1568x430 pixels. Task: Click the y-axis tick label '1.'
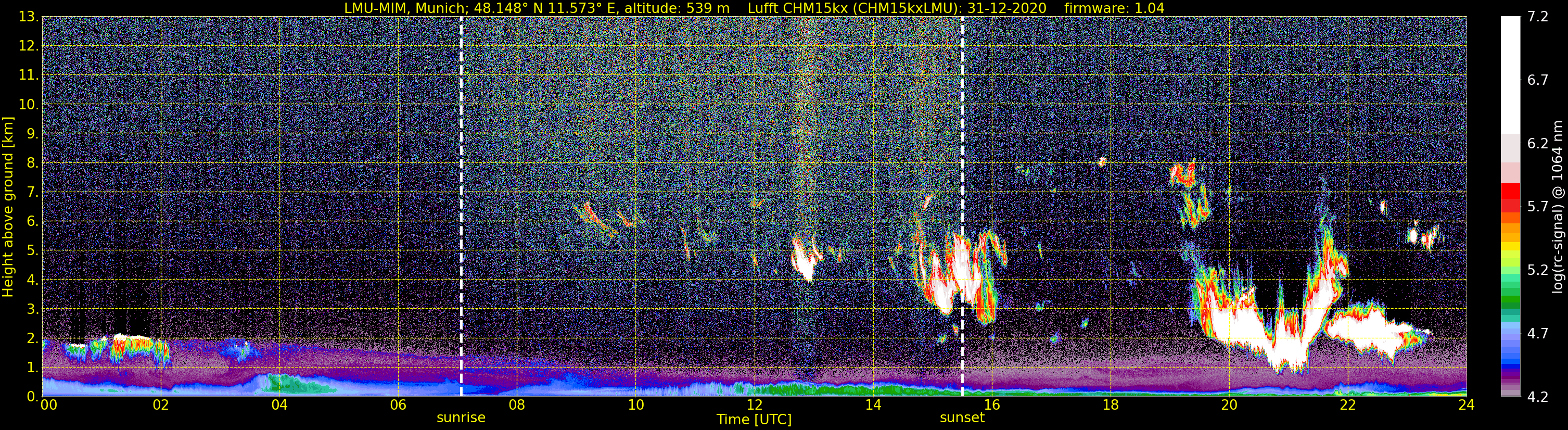[x=32, y=367]
